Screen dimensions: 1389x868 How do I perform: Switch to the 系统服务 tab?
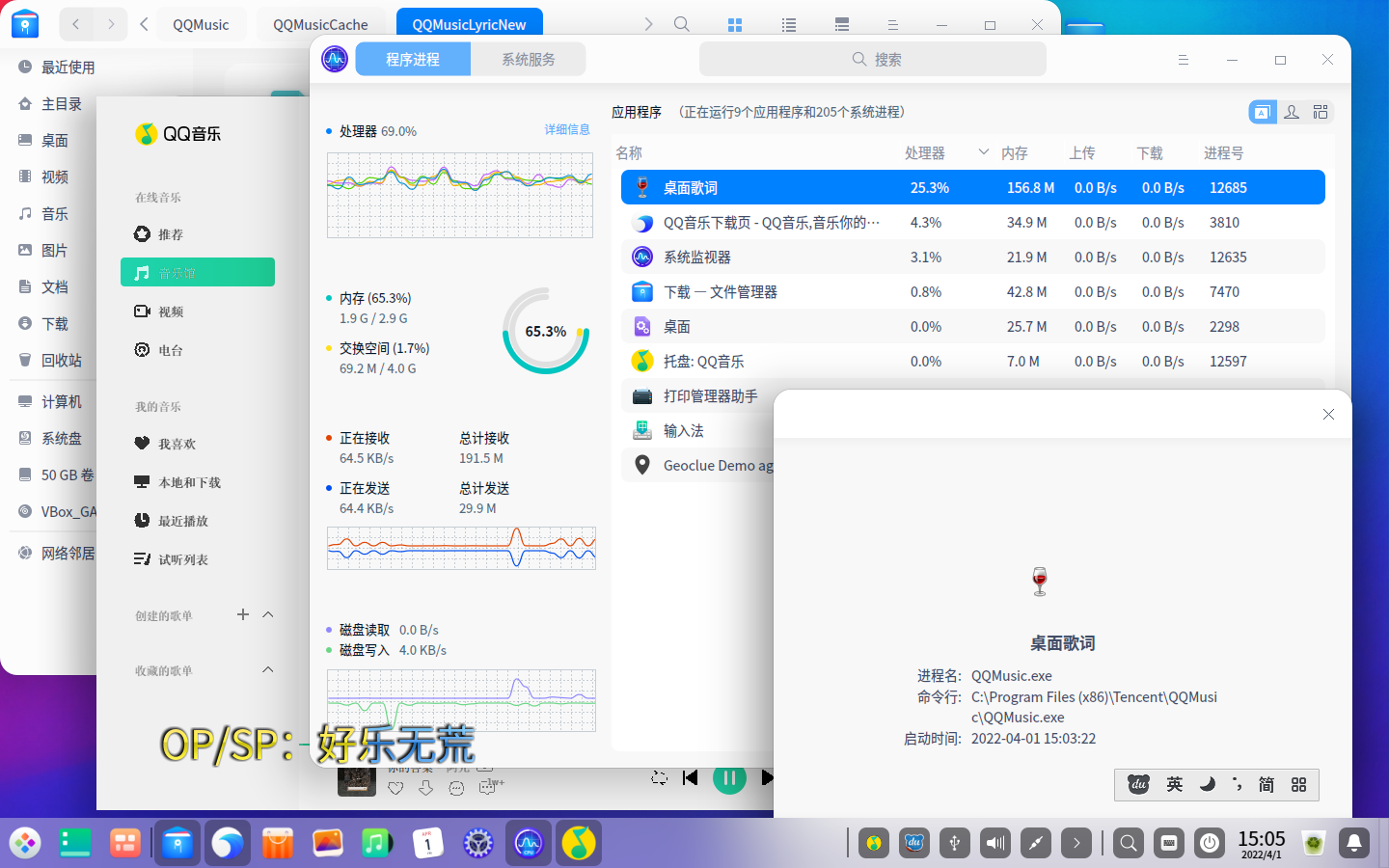click(528, 59)
